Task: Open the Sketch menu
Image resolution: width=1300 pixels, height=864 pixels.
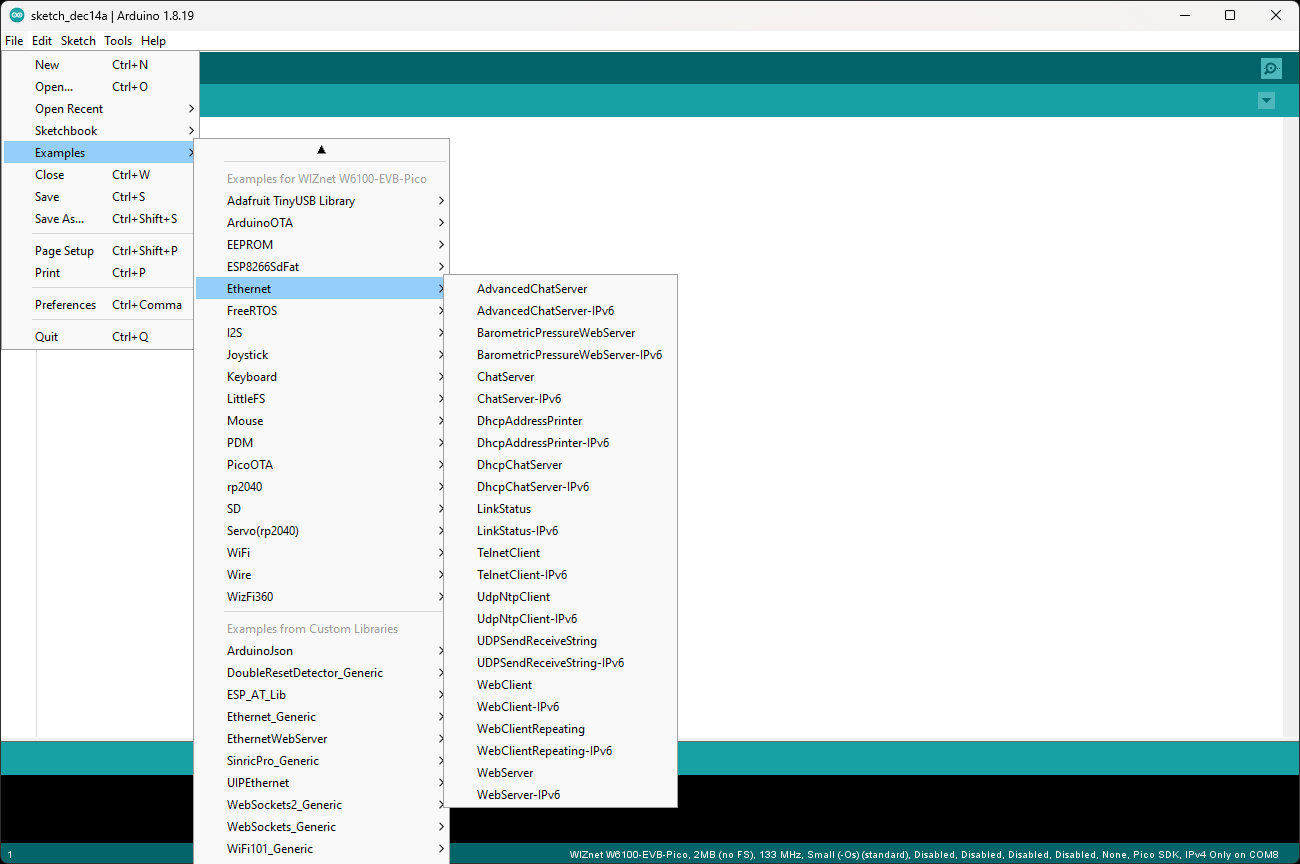Action: (78, 41)
